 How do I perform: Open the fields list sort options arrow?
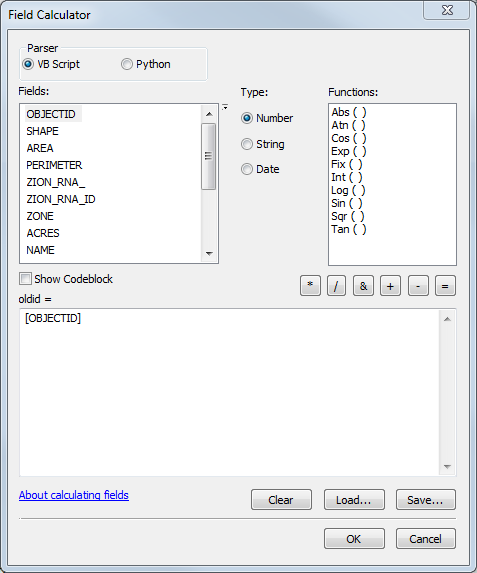225,107
